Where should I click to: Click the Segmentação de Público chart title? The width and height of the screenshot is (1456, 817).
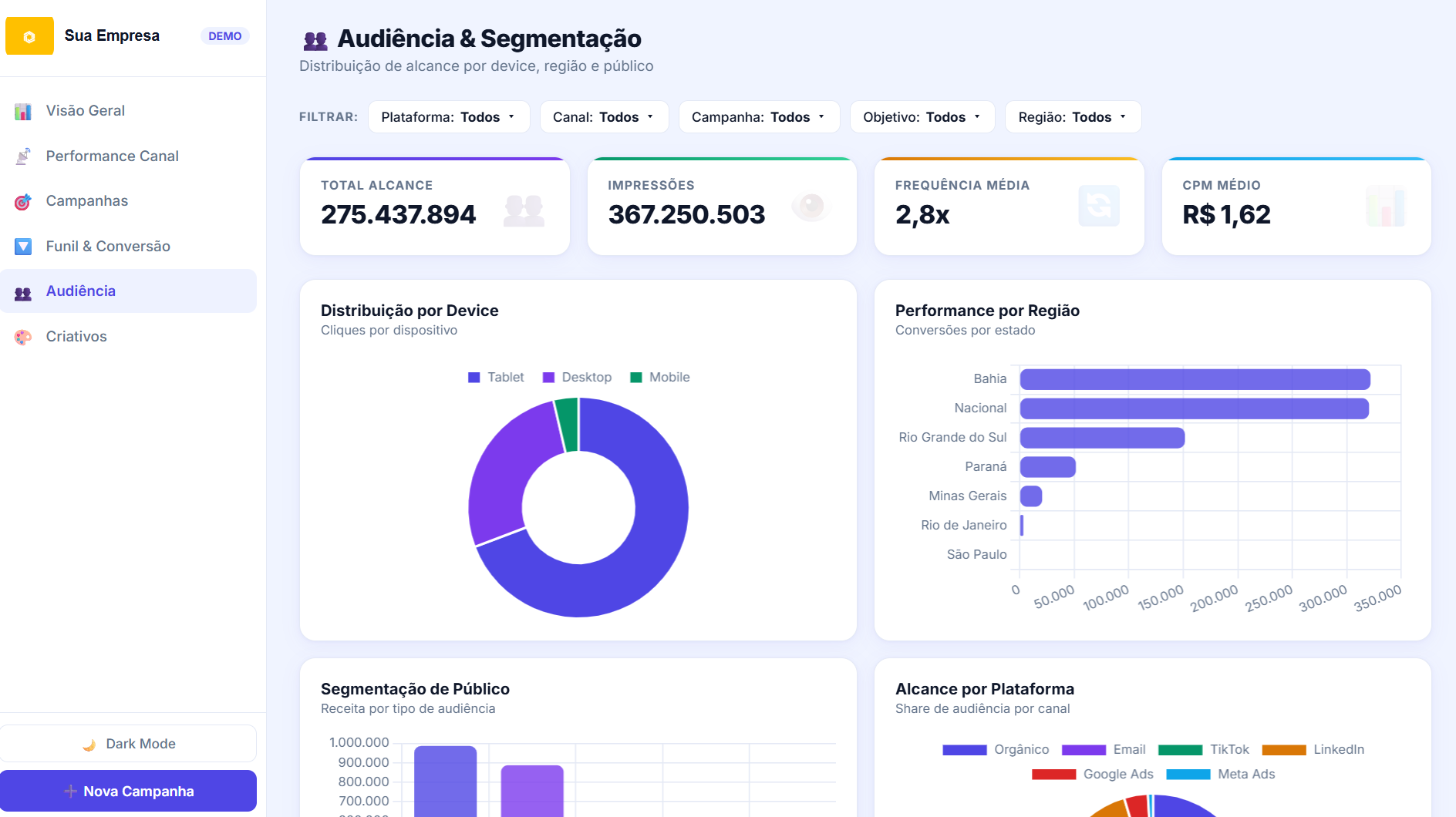click(415, 689)
